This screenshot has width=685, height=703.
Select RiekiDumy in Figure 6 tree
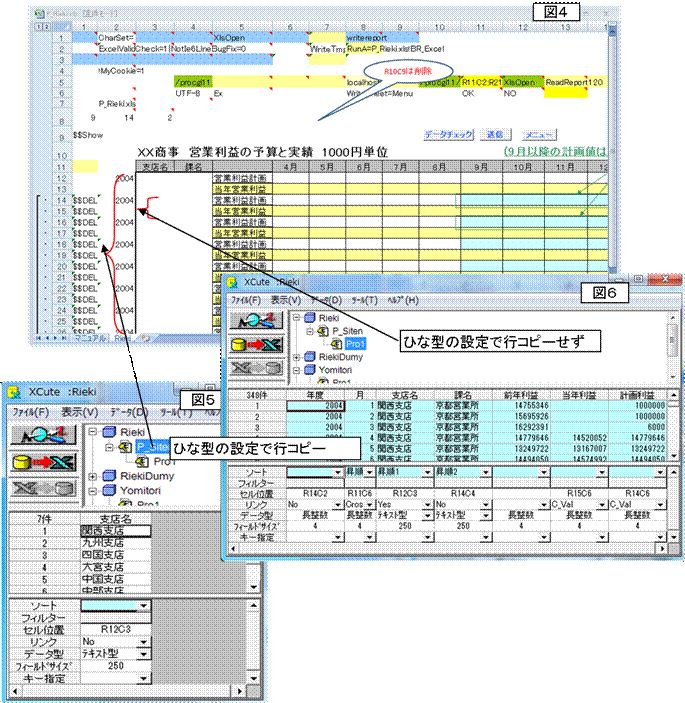[x=341, y=357]
